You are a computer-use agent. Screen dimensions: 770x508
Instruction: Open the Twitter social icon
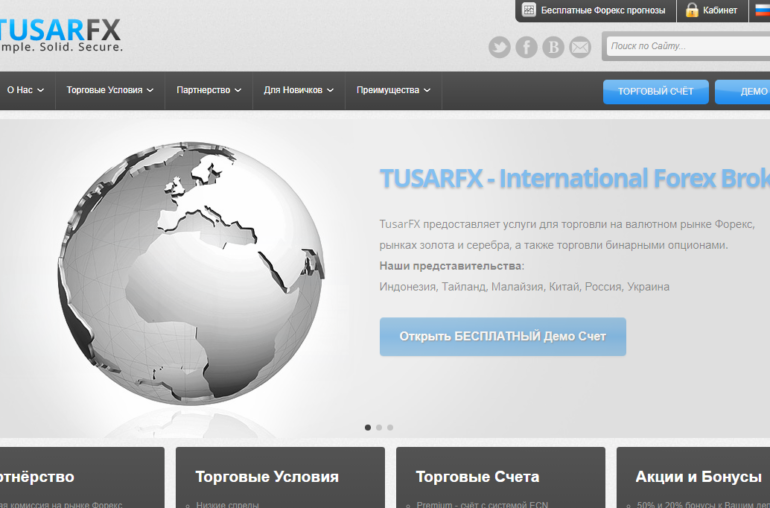(499, 47)
